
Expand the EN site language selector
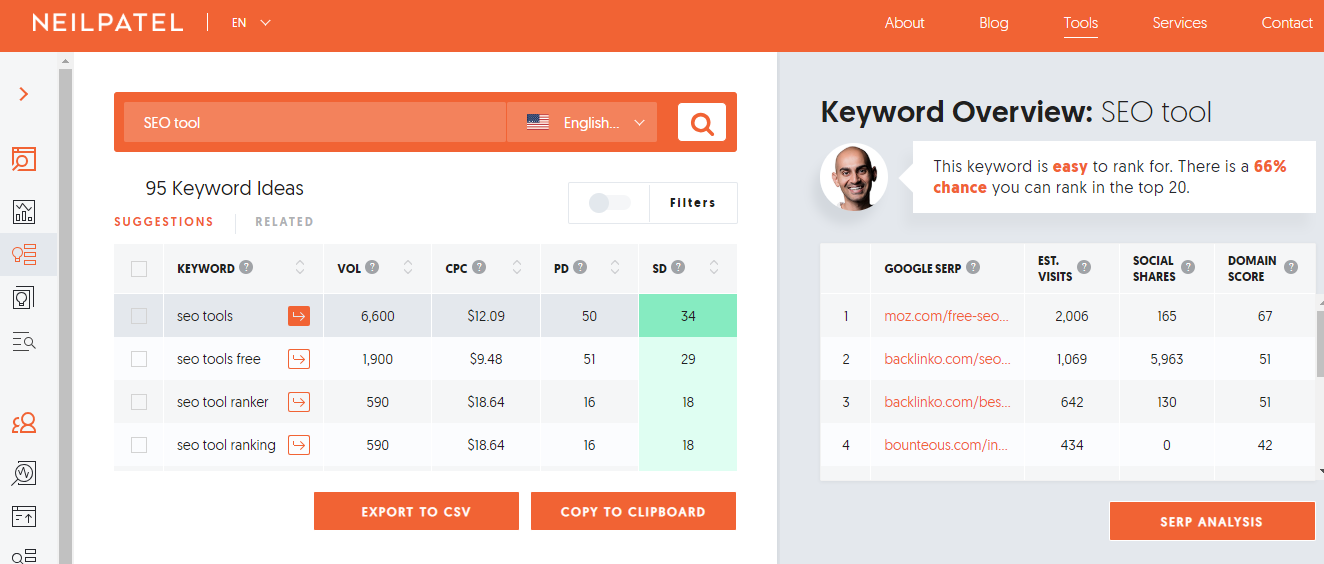[251, 23]
